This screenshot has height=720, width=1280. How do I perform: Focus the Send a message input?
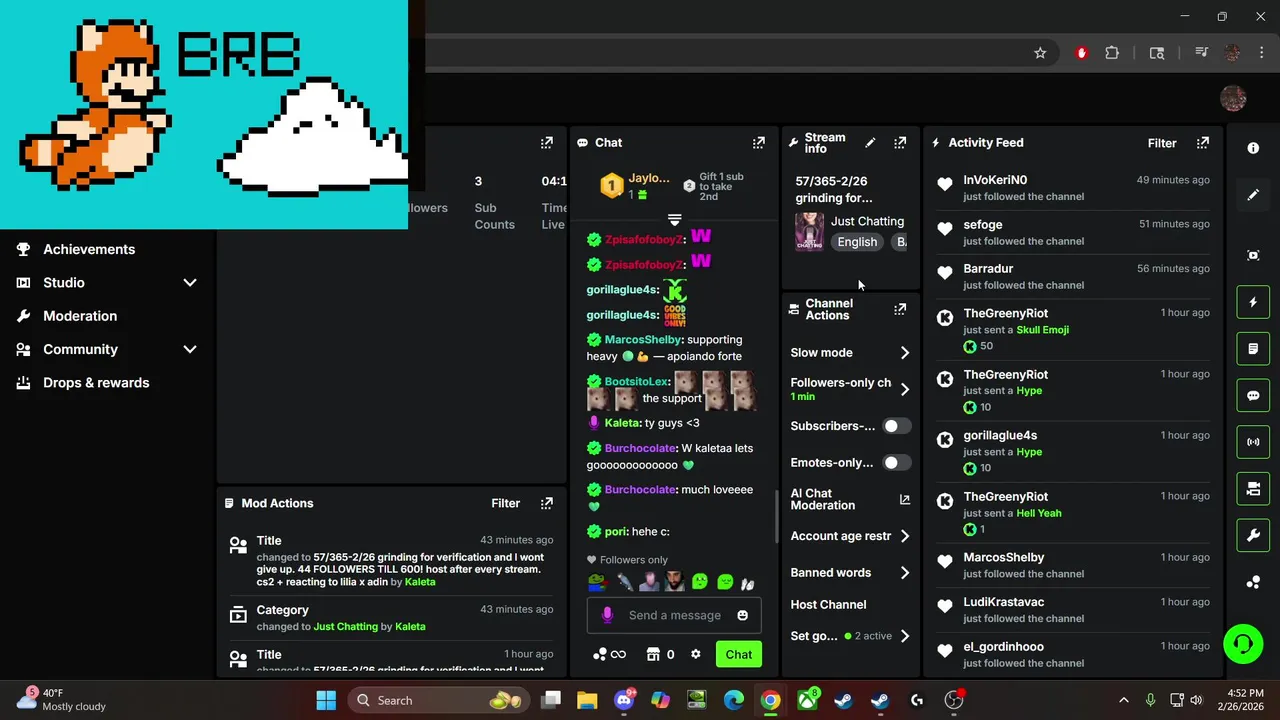675,615
